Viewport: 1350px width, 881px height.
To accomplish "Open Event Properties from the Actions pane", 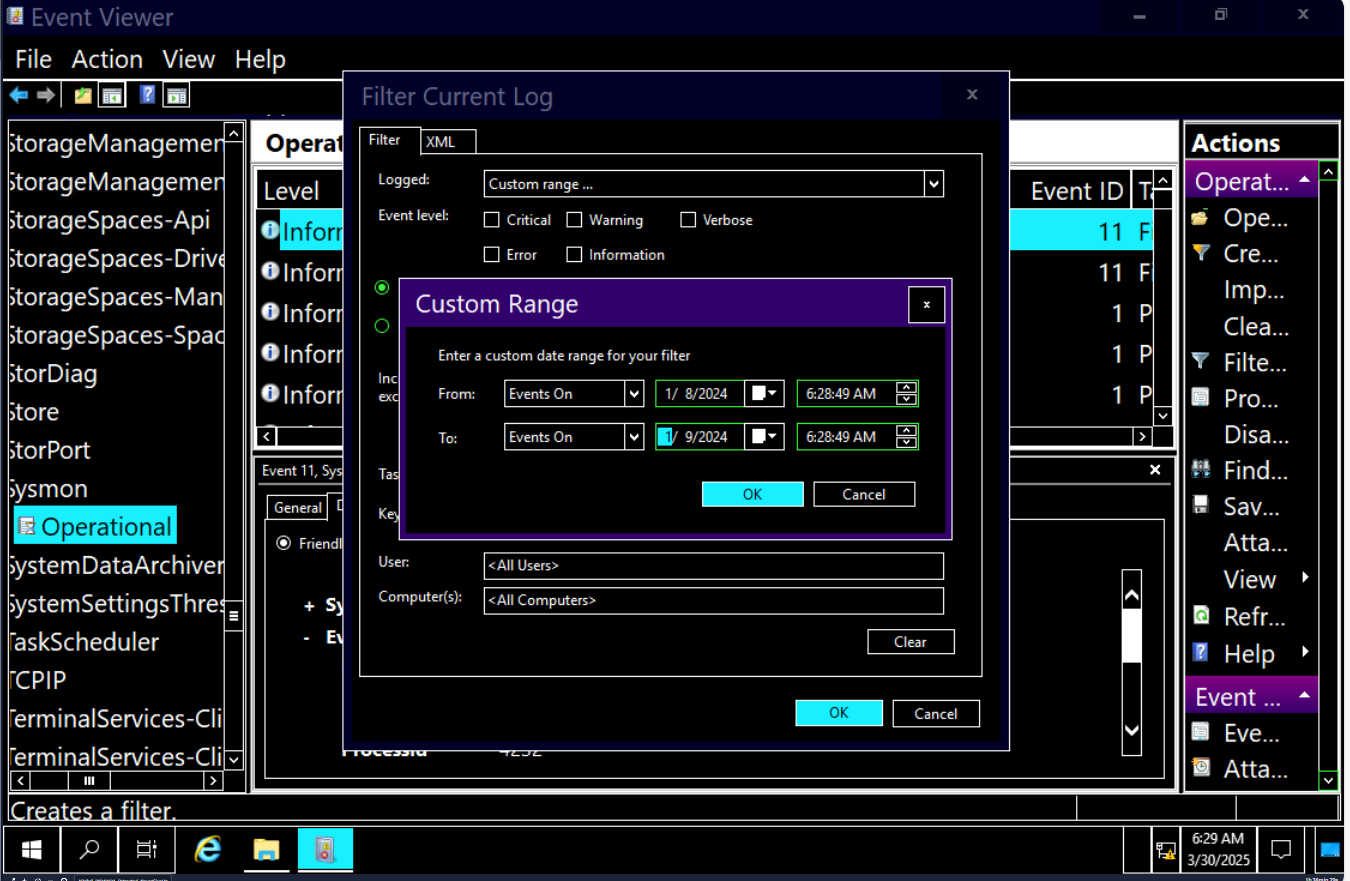I will pos(1249,733).
